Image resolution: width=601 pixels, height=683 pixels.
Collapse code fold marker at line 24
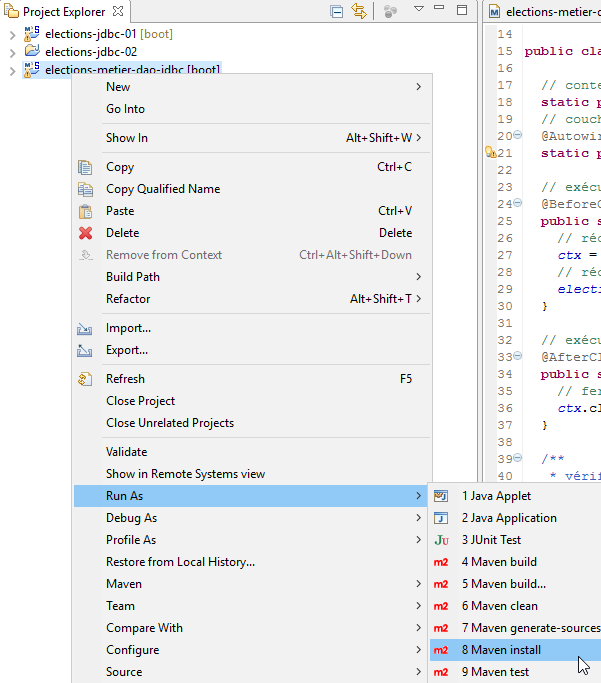[x=517, y=203]
